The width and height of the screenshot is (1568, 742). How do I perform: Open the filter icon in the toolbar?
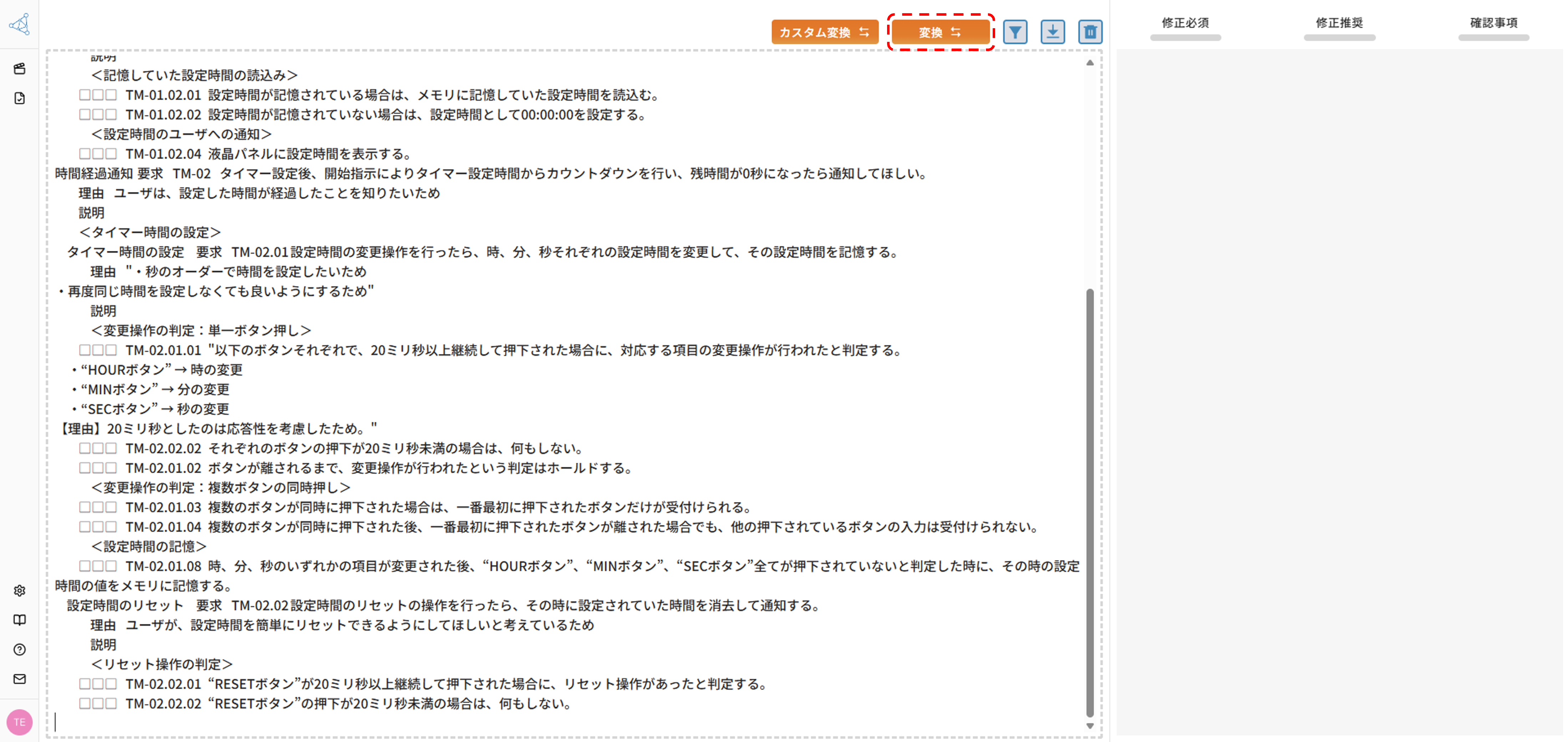1015,32
